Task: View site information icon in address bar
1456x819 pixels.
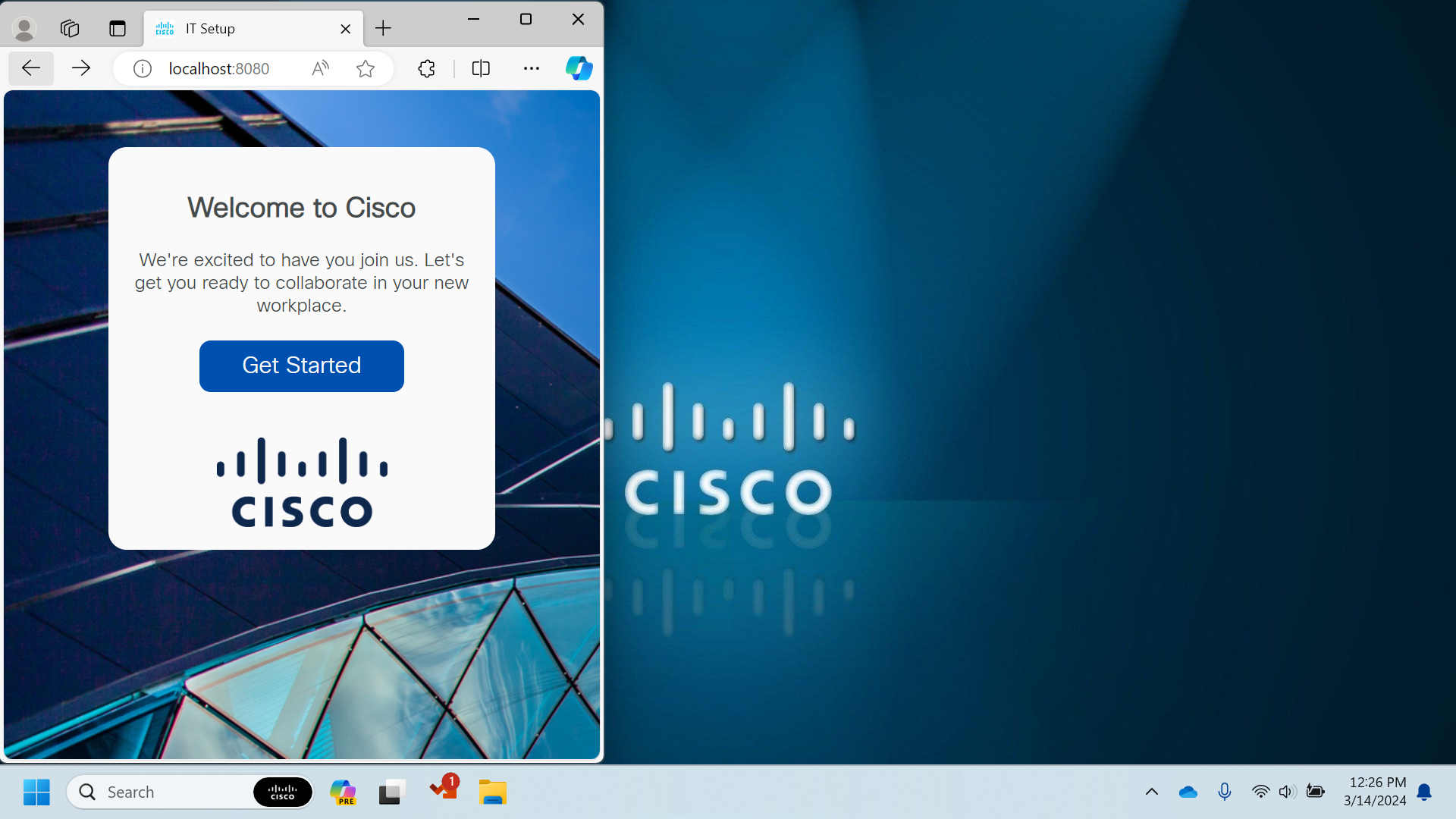Action: click(x=142, y=69)
